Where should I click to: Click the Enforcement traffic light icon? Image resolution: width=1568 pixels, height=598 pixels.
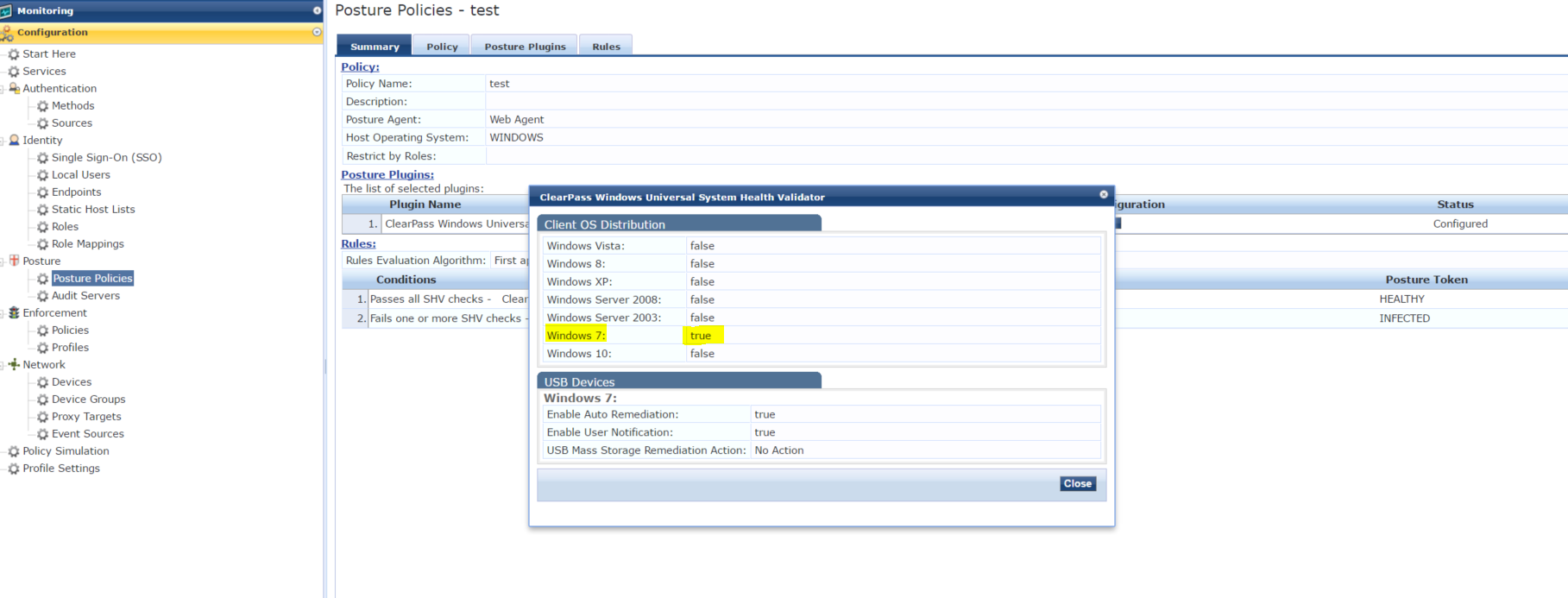(x=14, y=313)
